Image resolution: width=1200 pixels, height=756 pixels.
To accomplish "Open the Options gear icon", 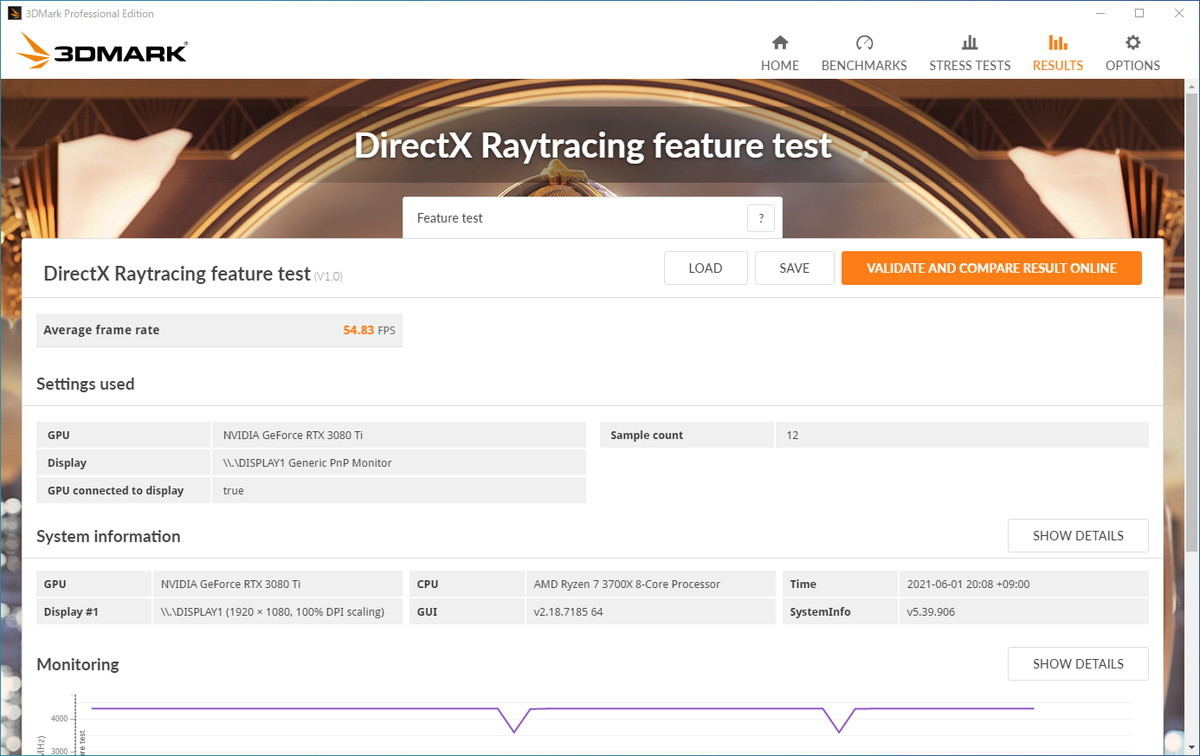I will pos(1133,43).
